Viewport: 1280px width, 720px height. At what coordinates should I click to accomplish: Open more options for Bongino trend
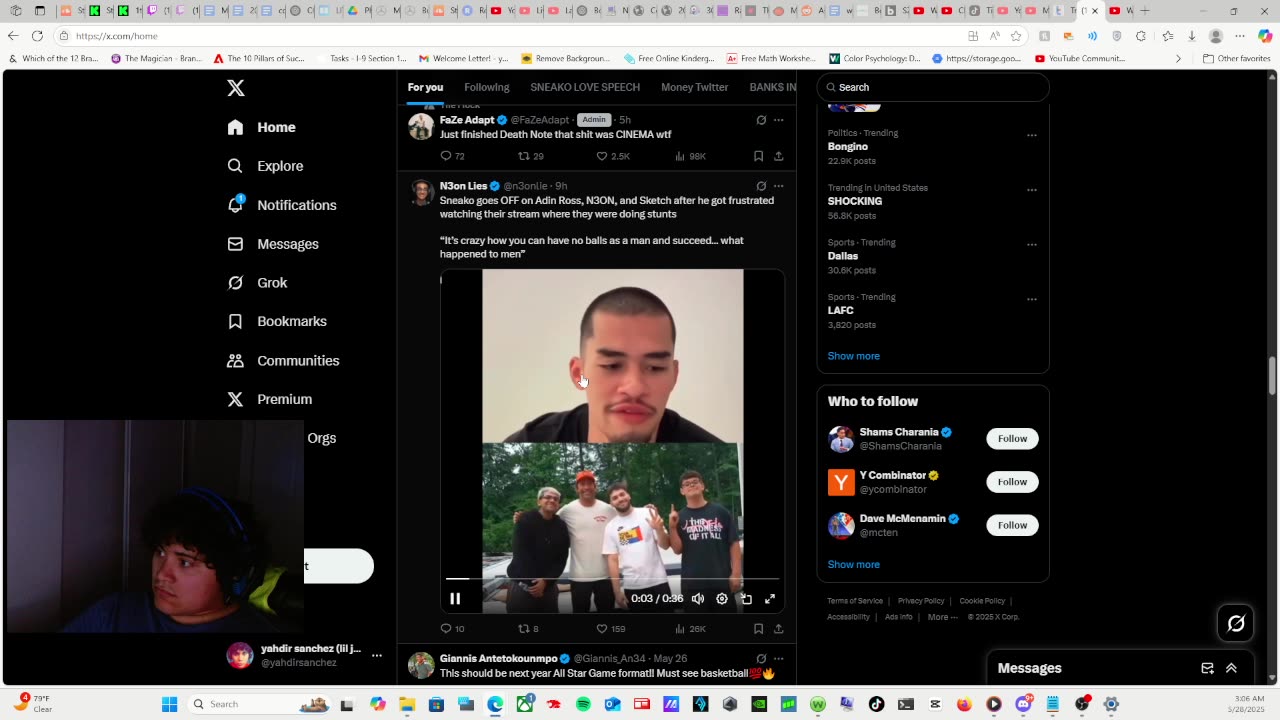[1032, 135]
